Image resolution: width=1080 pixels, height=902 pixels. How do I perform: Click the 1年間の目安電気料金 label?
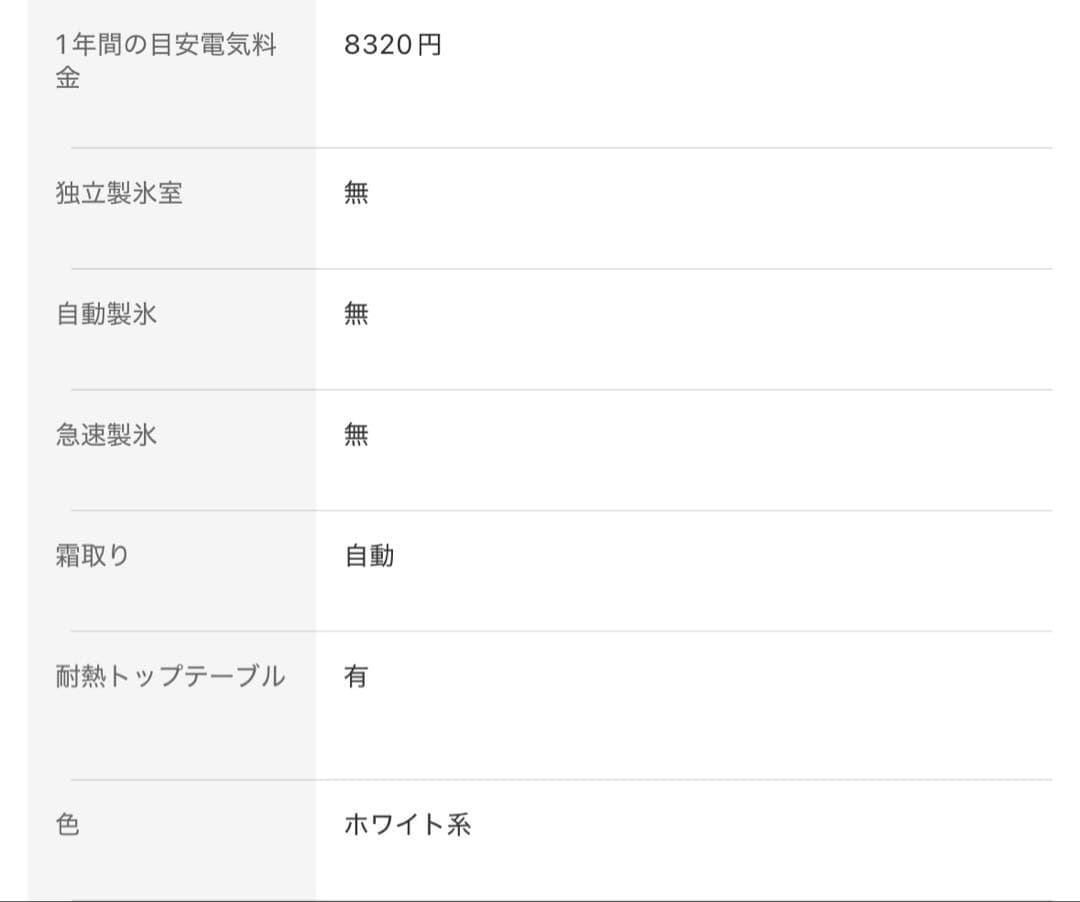(166, 61)
